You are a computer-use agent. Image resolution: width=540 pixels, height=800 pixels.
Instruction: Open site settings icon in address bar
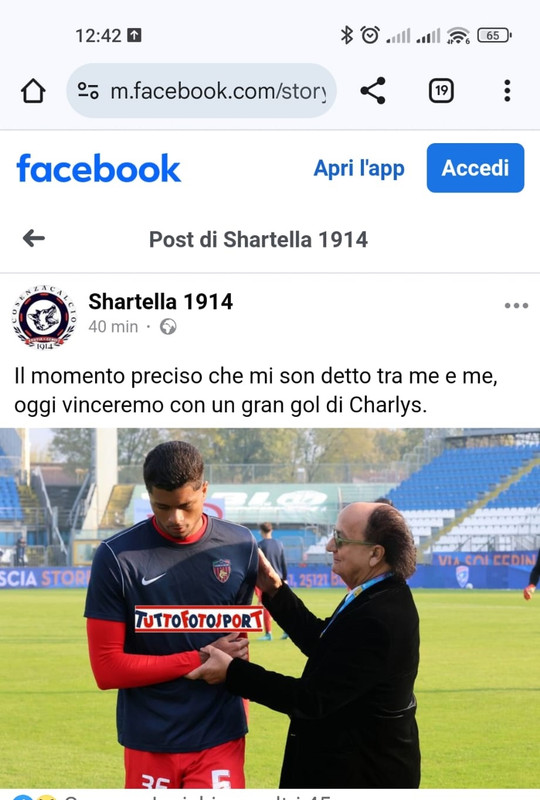(x=88, y=91)
